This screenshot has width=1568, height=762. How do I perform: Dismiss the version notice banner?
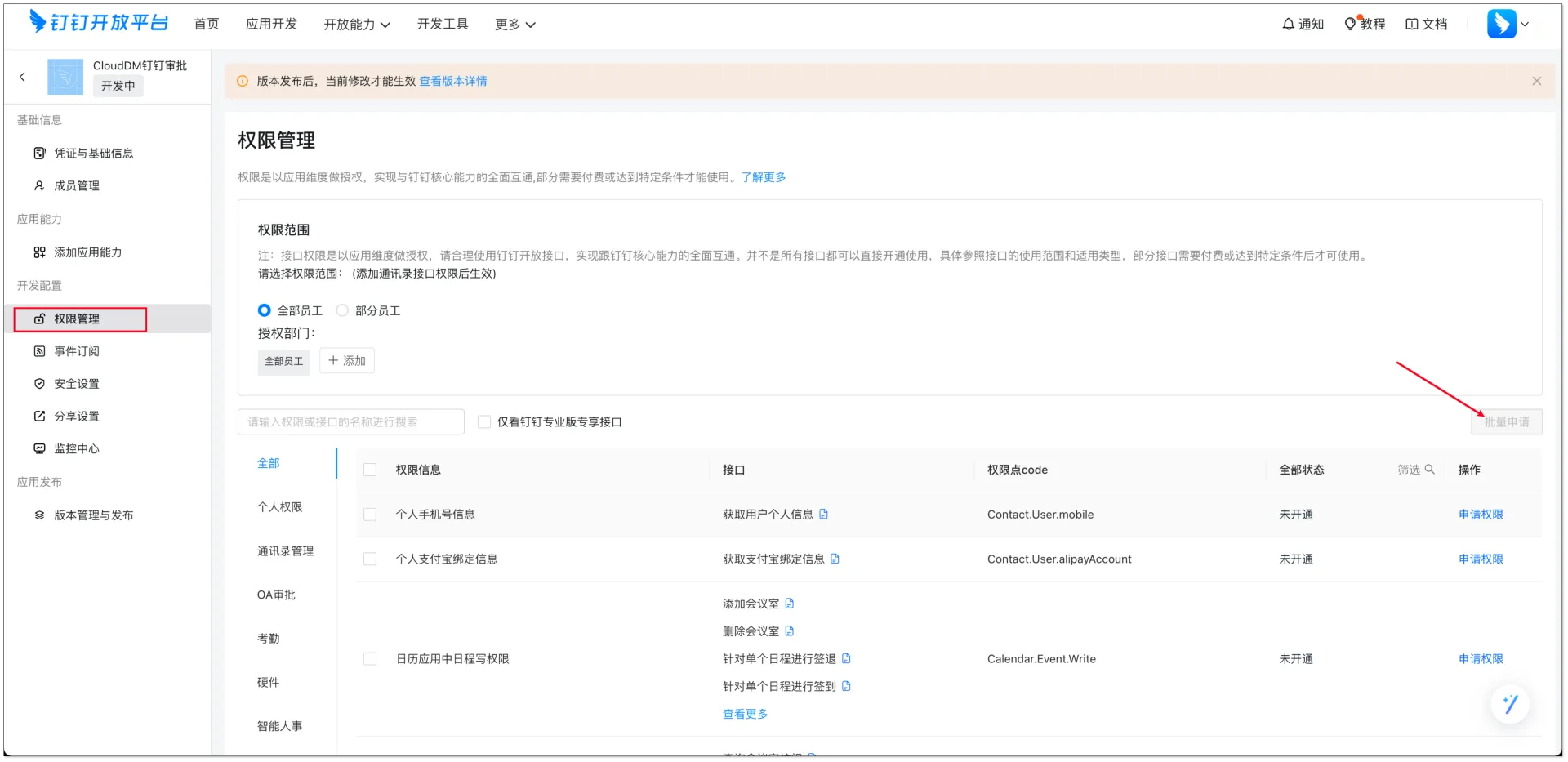coord(1536,81)
